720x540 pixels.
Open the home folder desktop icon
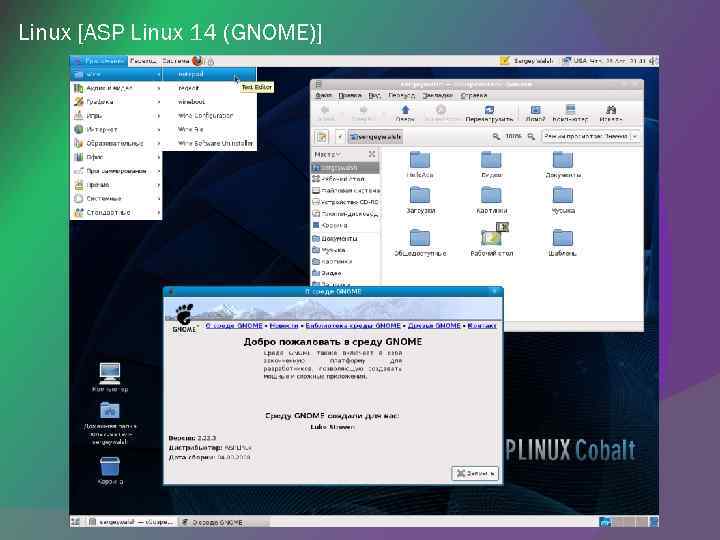pos(110,423)
